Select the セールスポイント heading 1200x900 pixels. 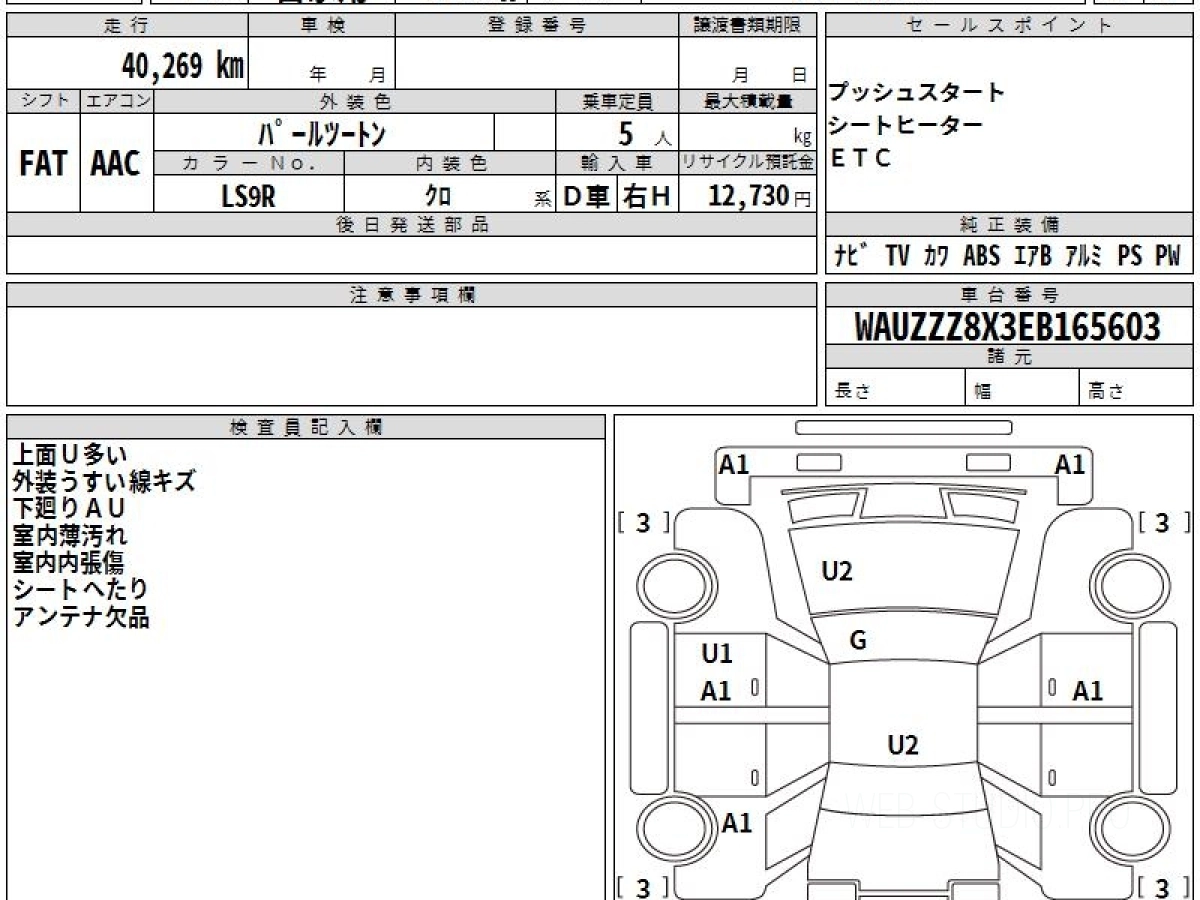[1009, 26]
